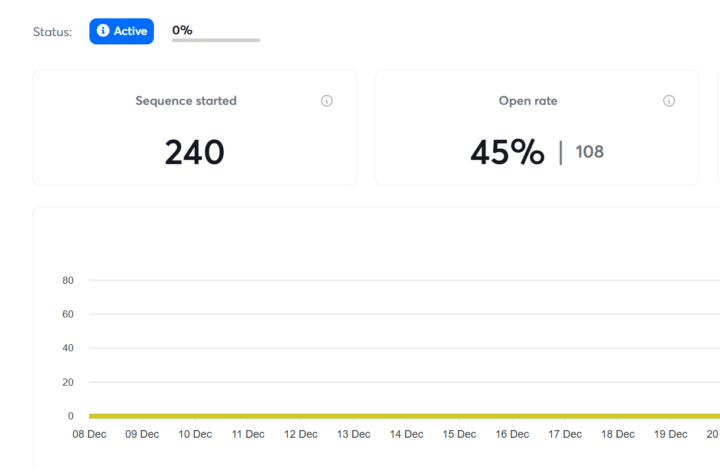Screen dimensions: 720x468
Task: Click the 240 sequence started value
Action: coord(194,152)
